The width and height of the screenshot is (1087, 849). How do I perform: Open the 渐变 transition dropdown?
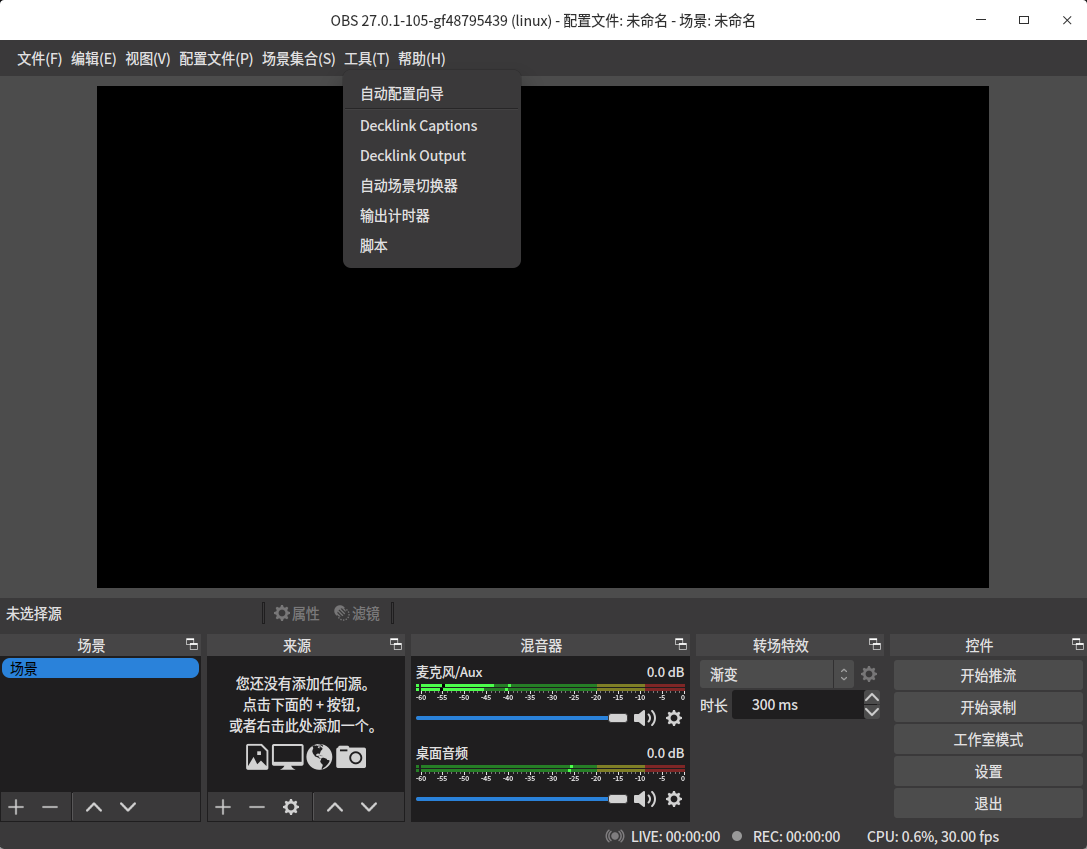click(776, 674)
